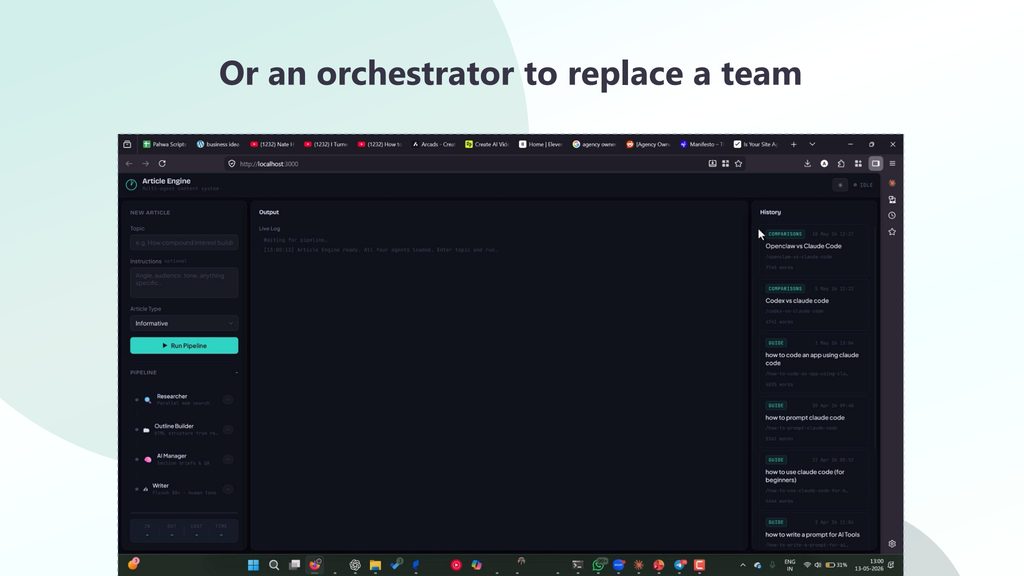Viewport: 1024px width, 576px height.
Task: Toggle the Outline Builder status circle
Action: [x=228, y=430]
